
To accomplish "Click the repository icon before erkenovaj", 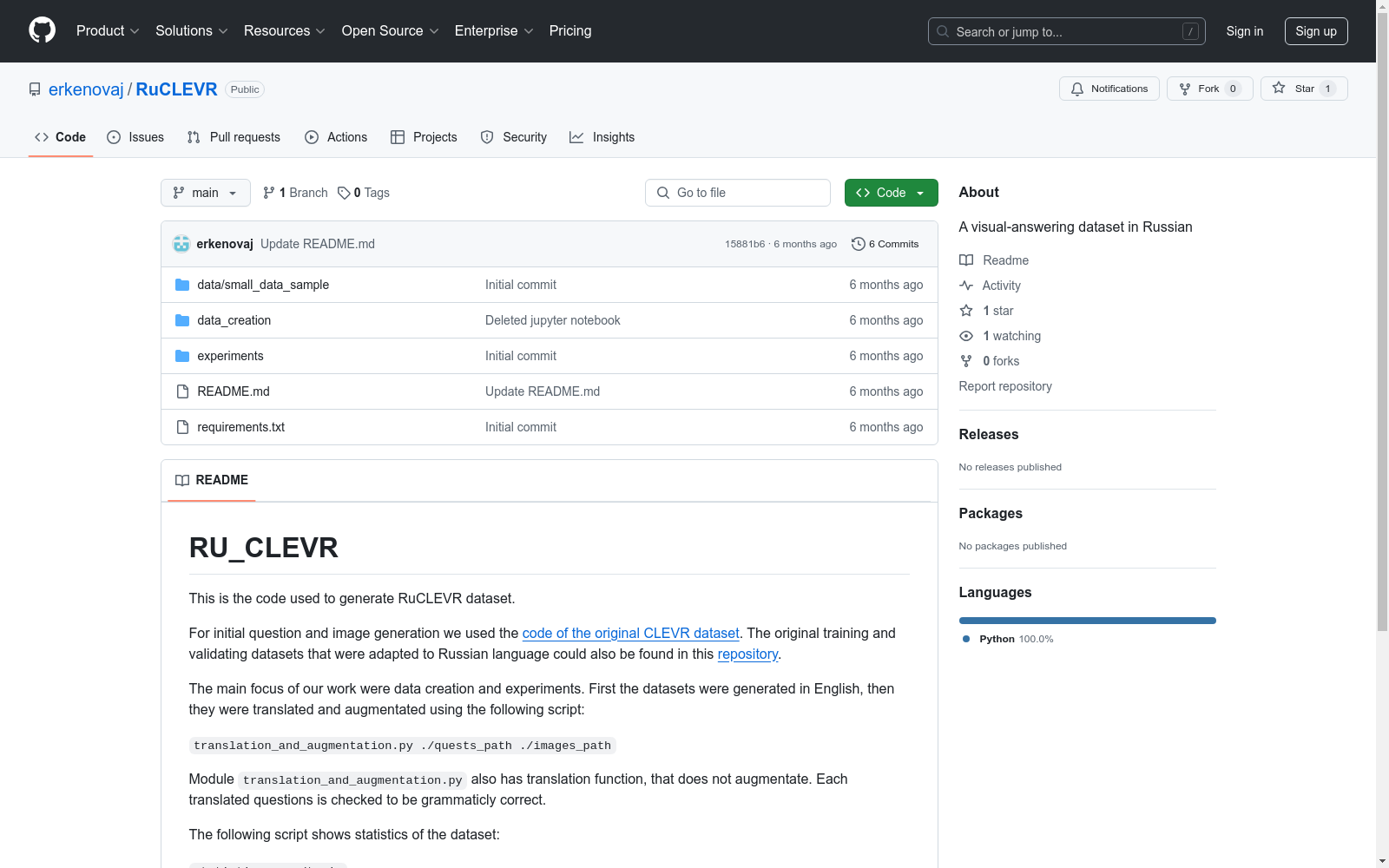I will pyautogui.click(x=35, y=89).
